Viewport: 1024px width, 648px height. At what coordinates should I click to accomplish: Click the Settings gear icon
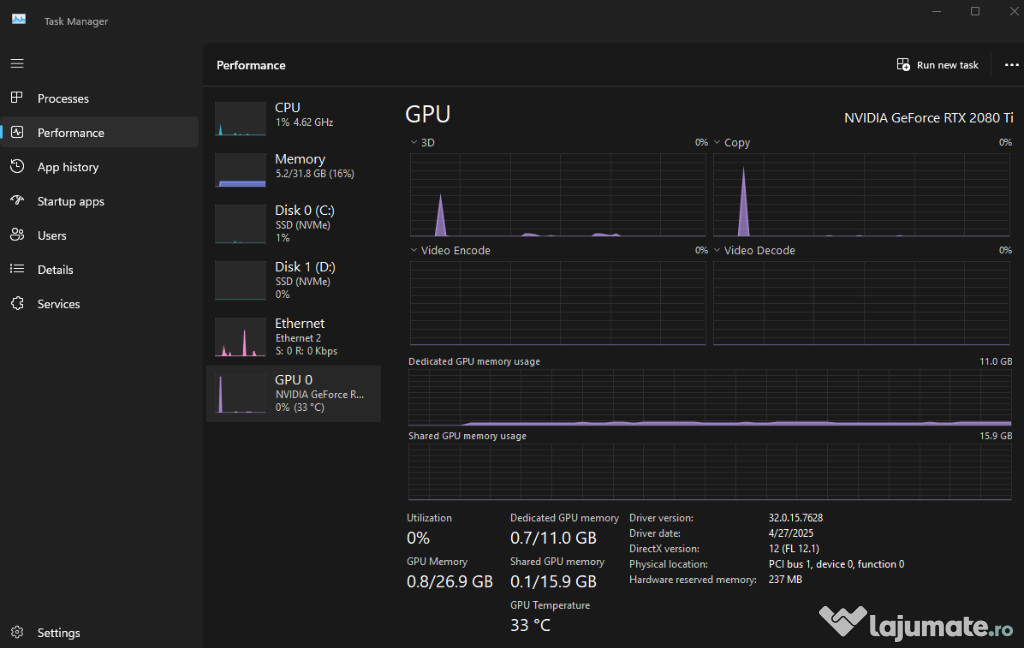pos(17,632)
